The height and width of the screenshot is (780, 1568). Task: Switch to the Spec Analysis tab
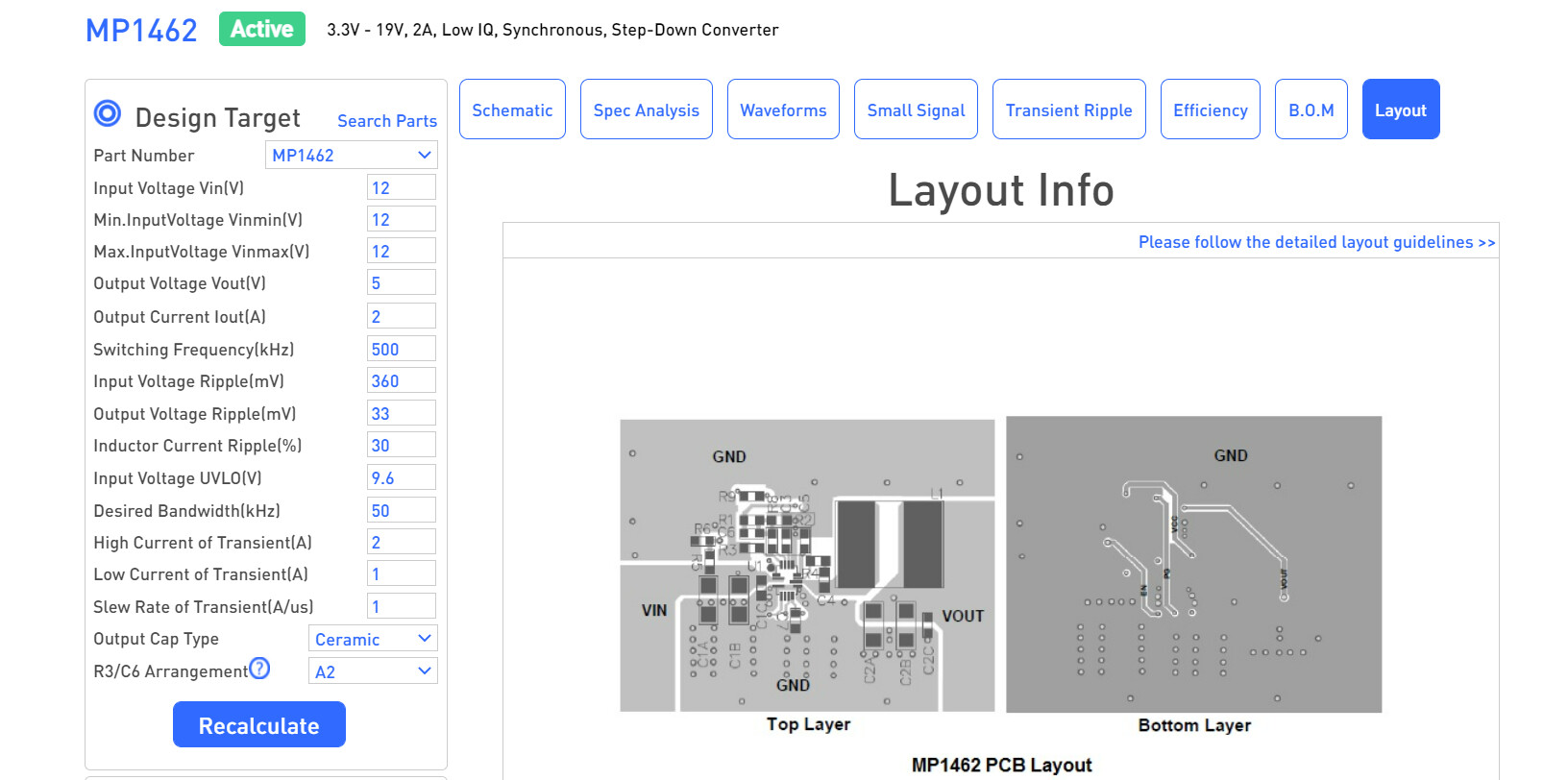[x=647, y=110]
